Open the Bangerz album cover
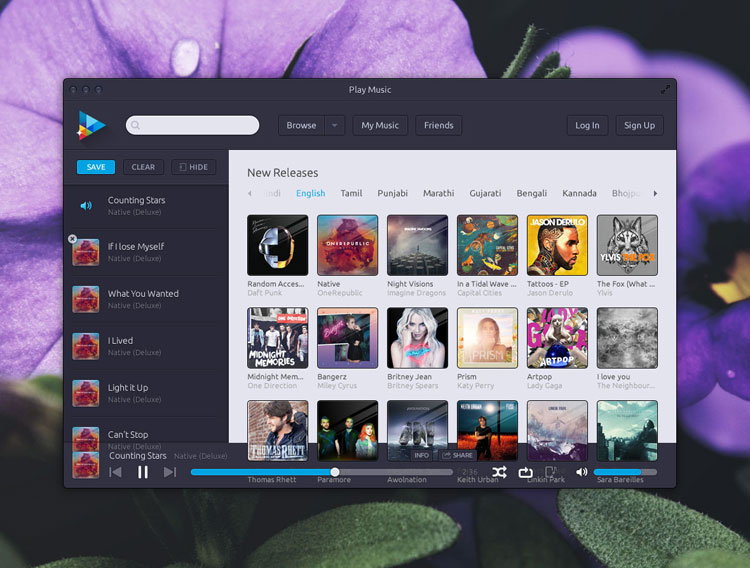The height and width of the screenshot is (568, 750). click(x=347, y=338)
